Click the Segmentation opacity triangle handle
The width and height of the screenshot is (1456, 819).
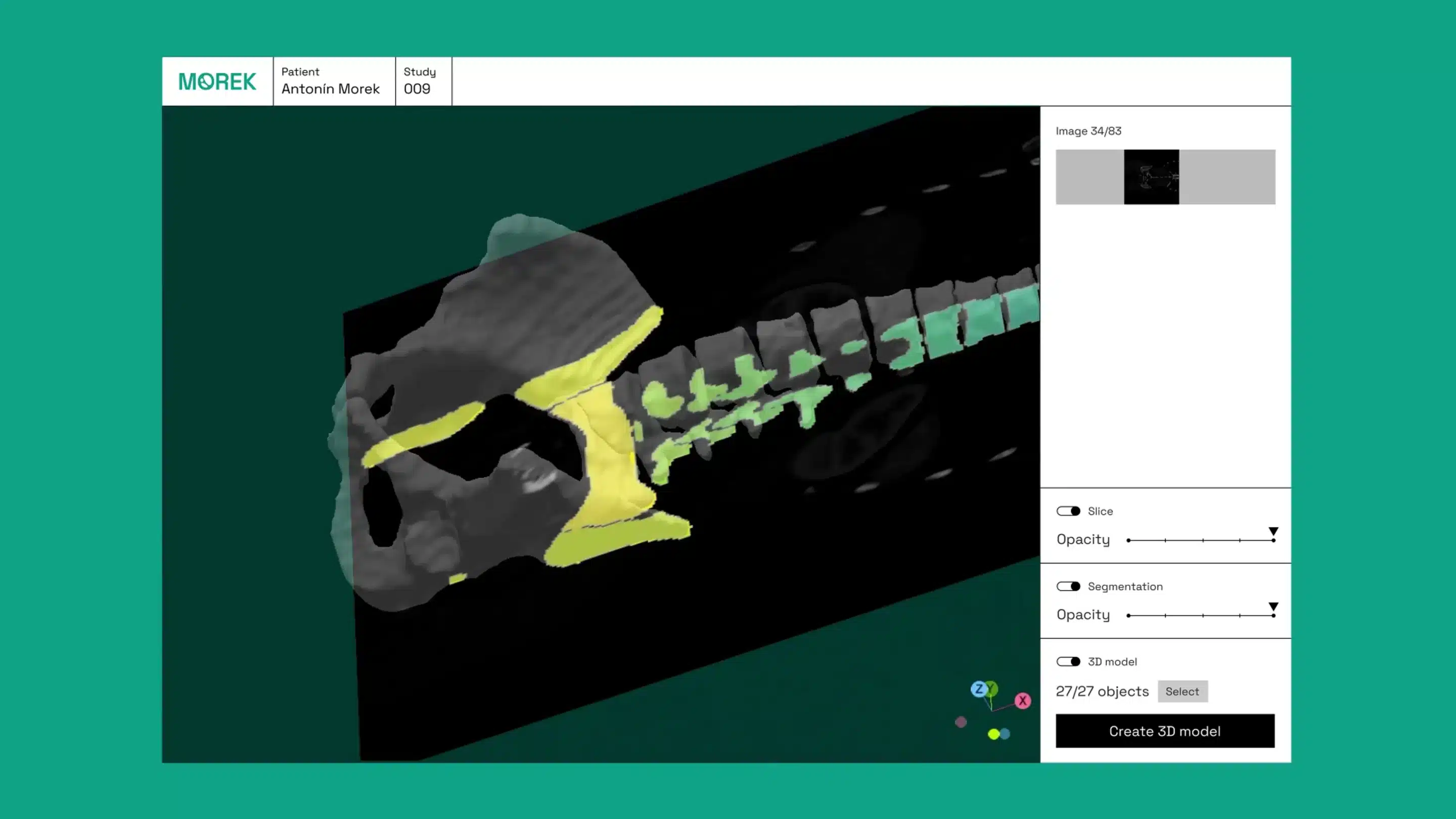coord(1273,607)
